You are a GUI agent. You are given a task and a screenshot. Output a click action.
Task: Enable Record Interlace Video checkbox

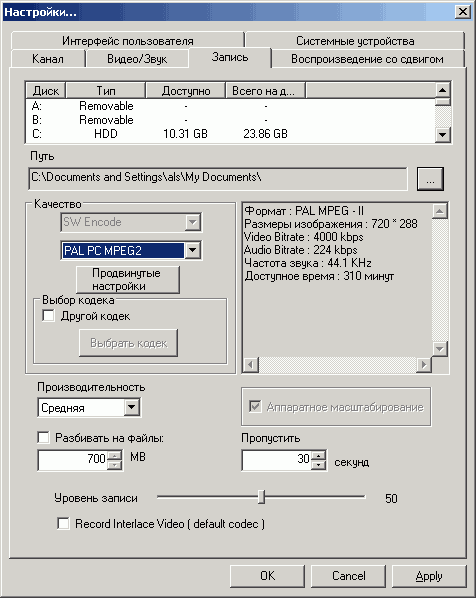63,524
